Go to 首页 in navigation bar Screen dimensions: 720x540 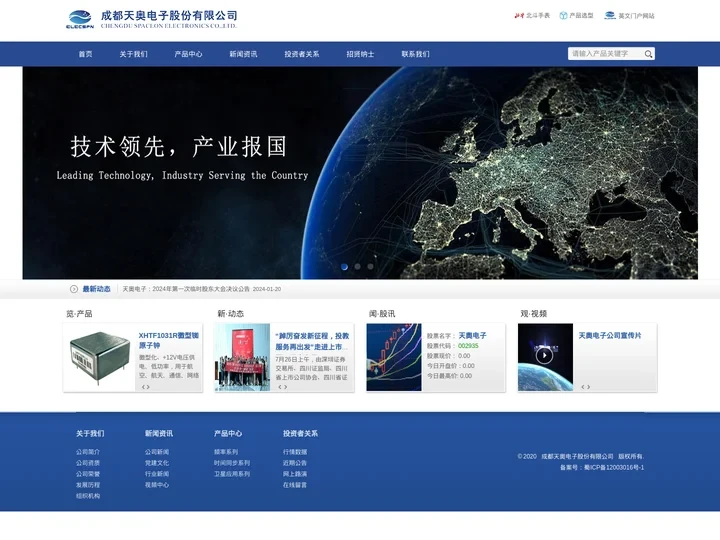pyautogui.click(x=85, y=54)
